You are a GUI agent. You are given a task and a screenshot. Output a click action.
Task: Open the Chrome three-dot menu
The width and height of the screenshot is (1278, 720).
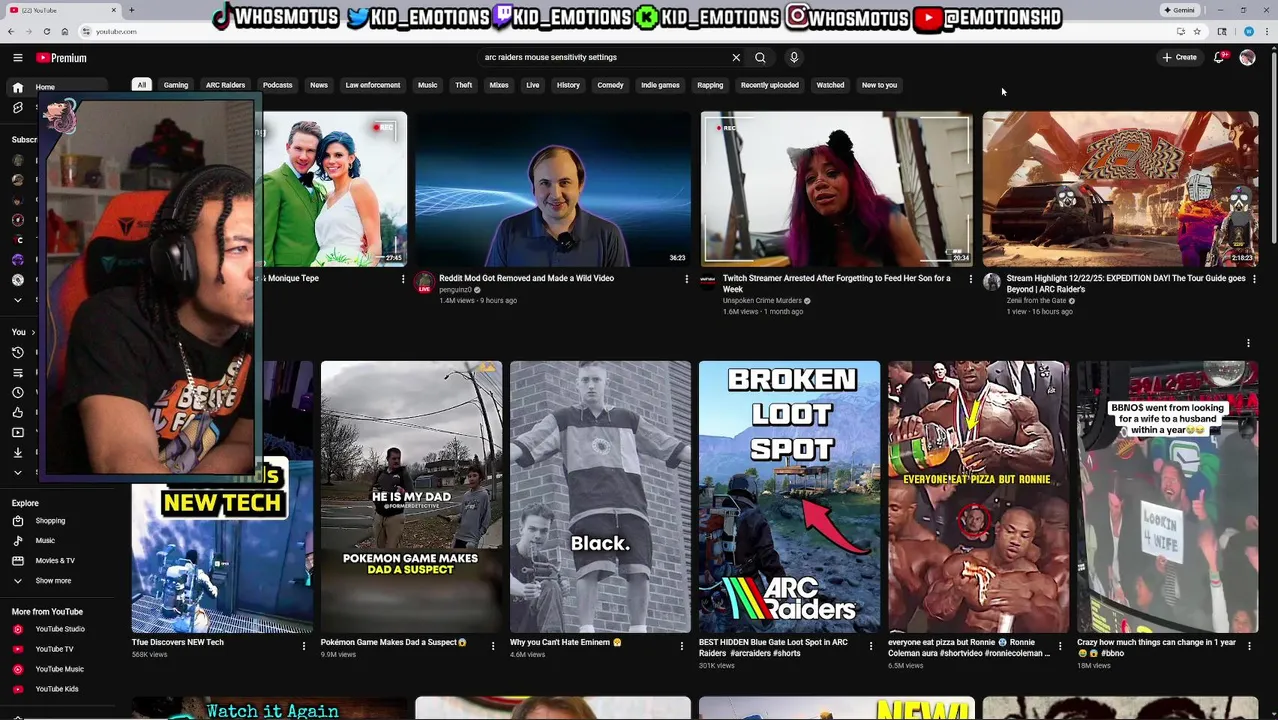click(x=1267, y=32)
